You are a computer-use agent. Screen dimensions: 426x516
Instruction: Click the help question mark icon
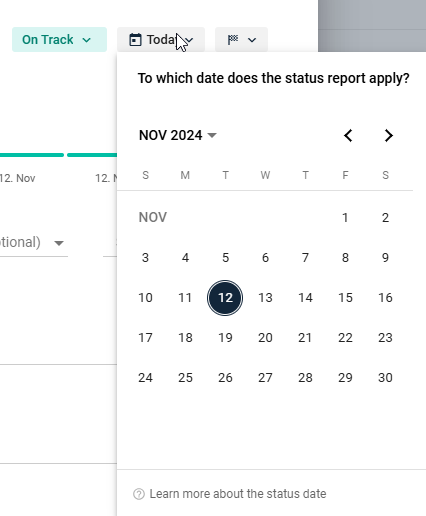coord(139,494)
